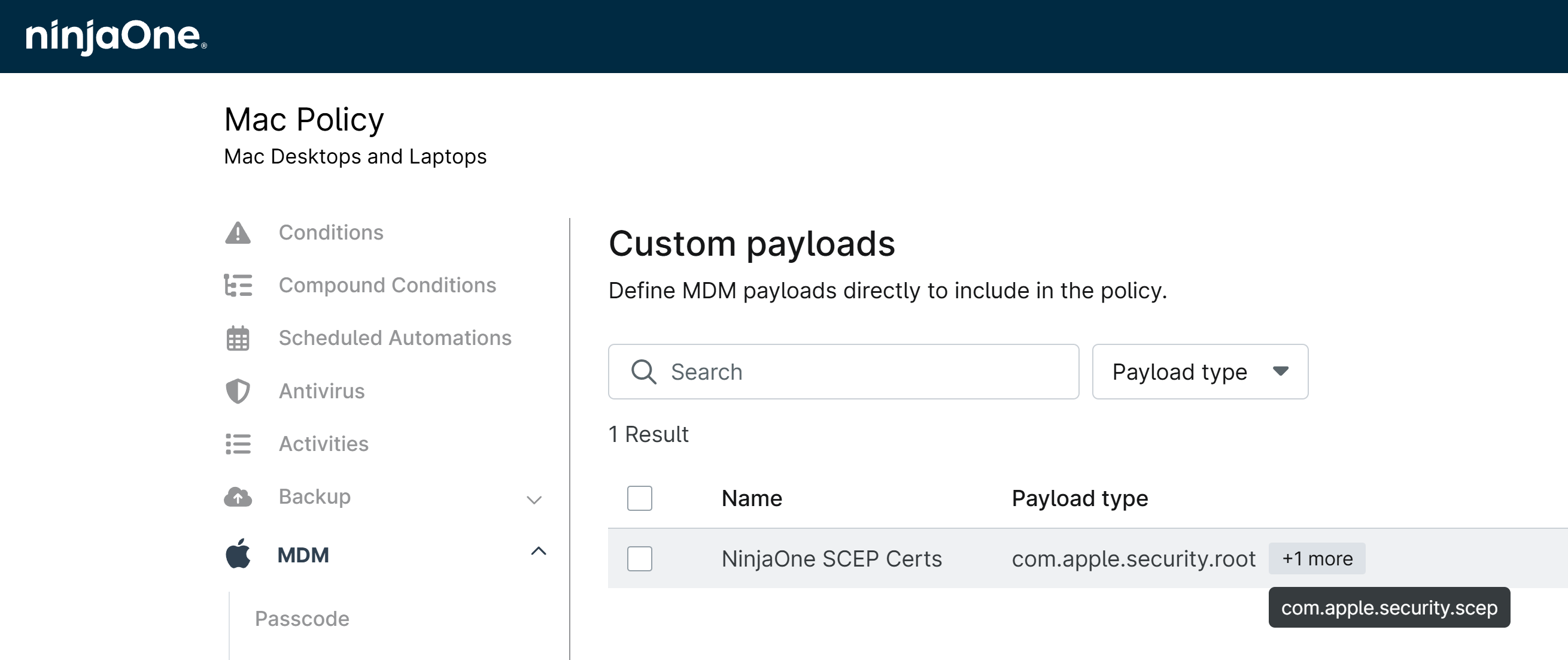Viewport: 1568px width, 660px height.
Task: Select Antivirus in the policy sidebar
Action: pos(321,391)
